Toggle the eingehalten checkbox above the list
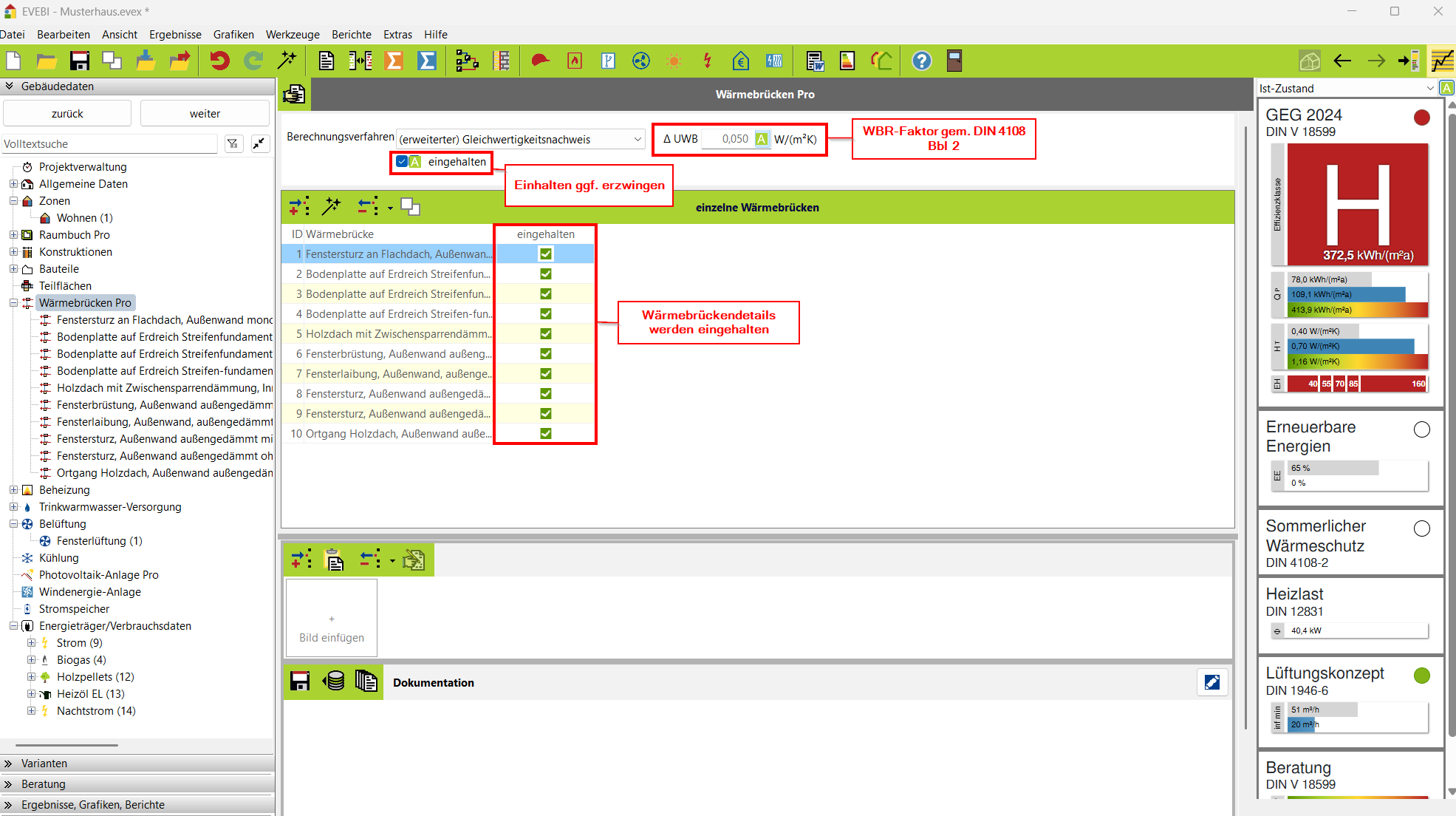The width and height of the screenshot is (1456, 816). (x=402, y=161)
